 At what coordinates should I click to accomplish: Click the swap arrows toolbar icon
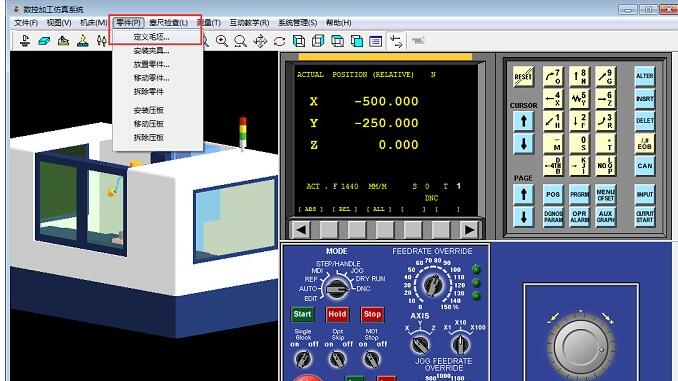tap(396, 41)
